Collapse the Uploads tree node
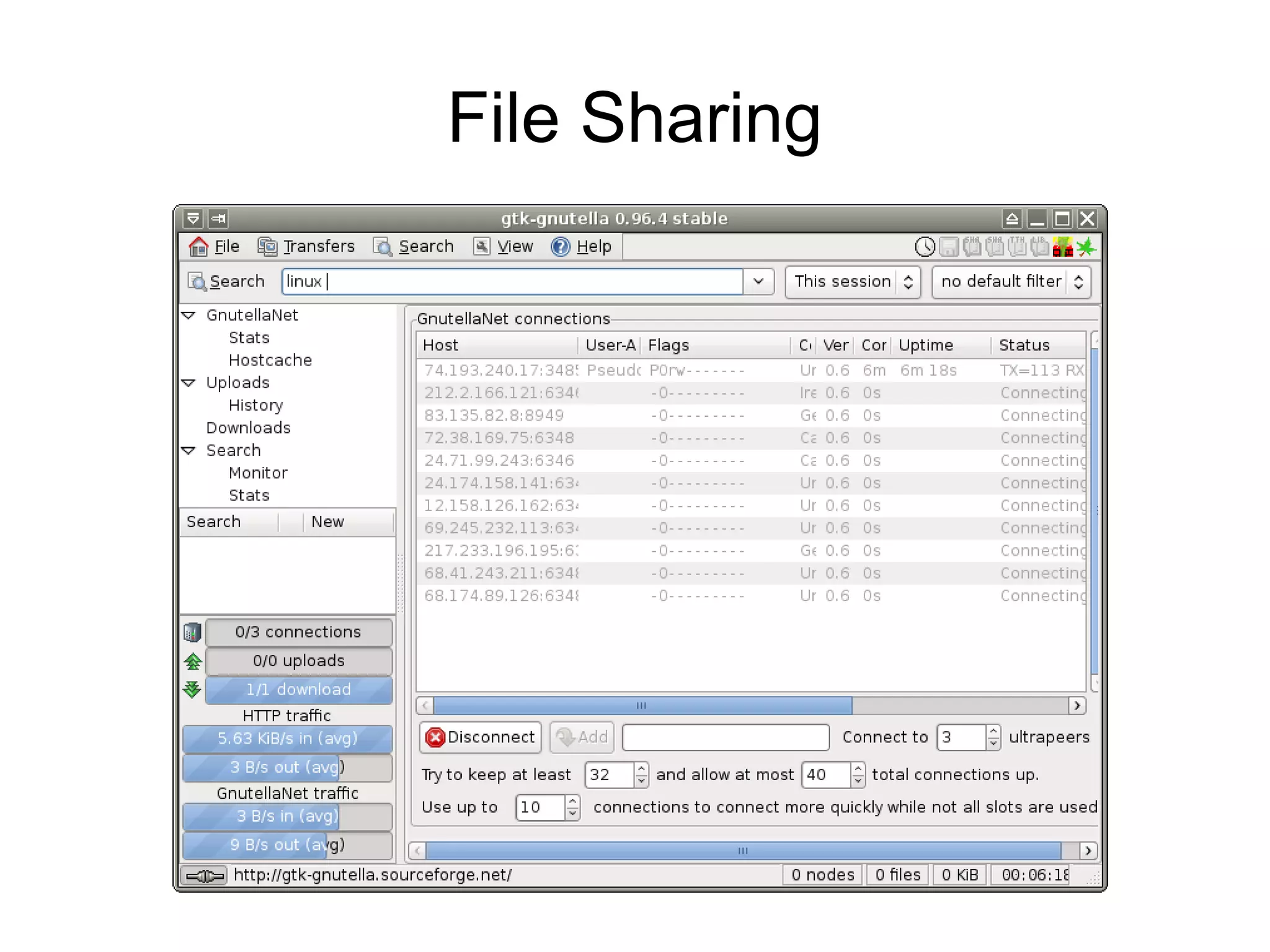1270x952 pixels. click(x=189, y=383)
